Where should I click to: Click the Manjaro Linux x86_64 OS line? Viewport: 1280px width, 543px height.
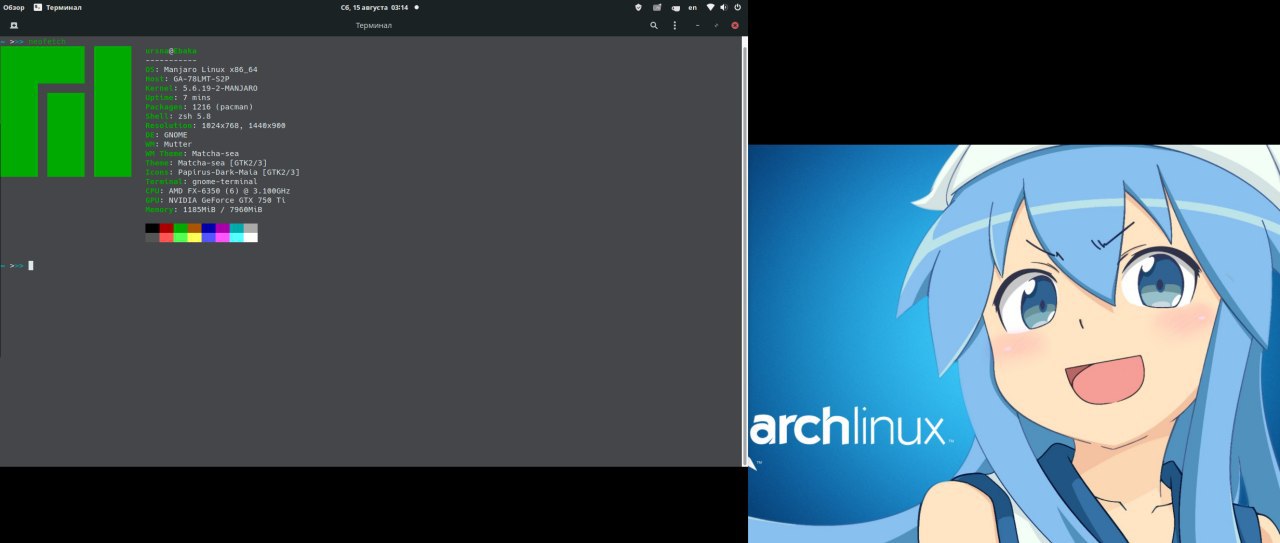(201, 69)
